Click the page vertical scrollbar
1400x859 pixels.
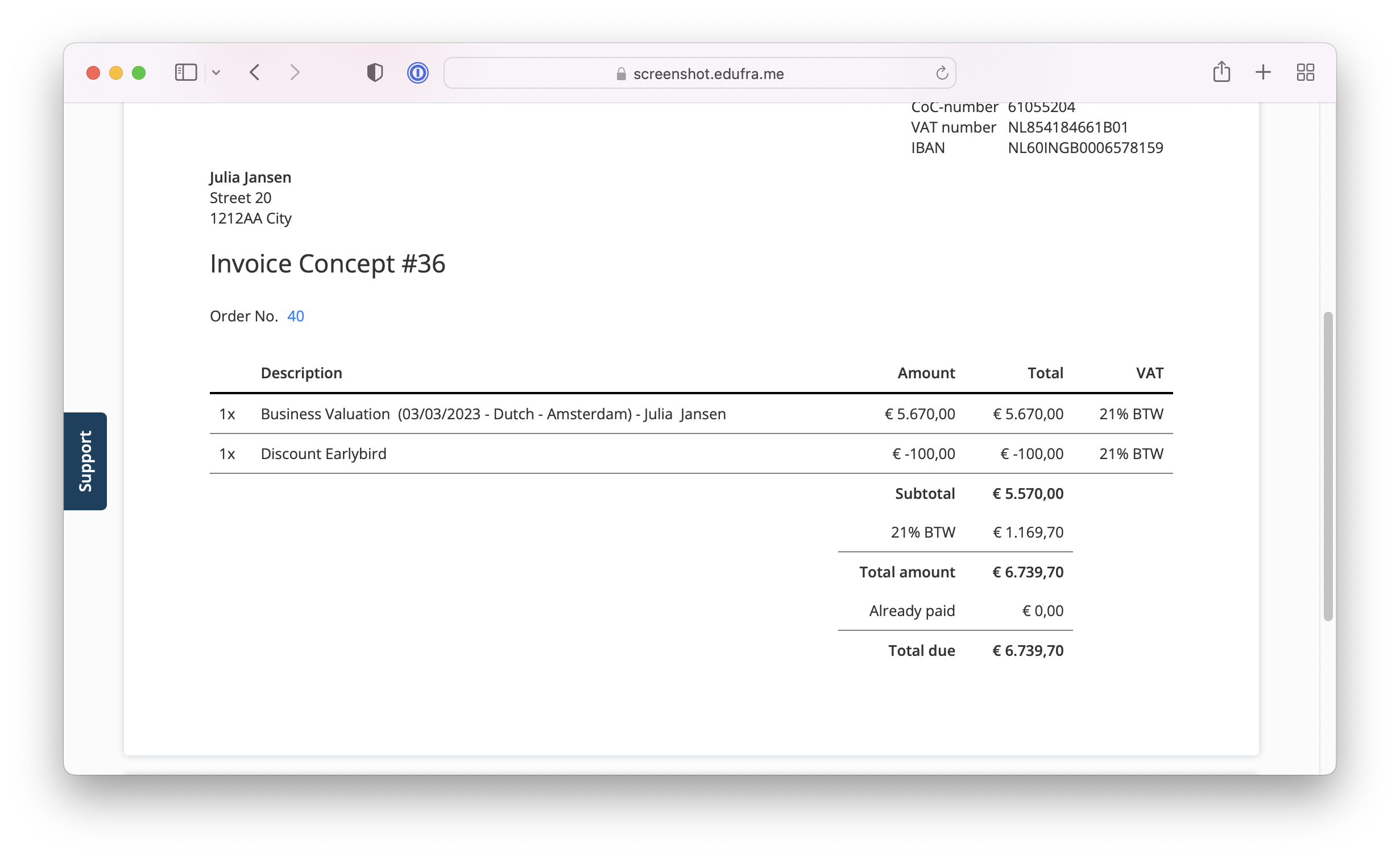tap(1328, 466)
